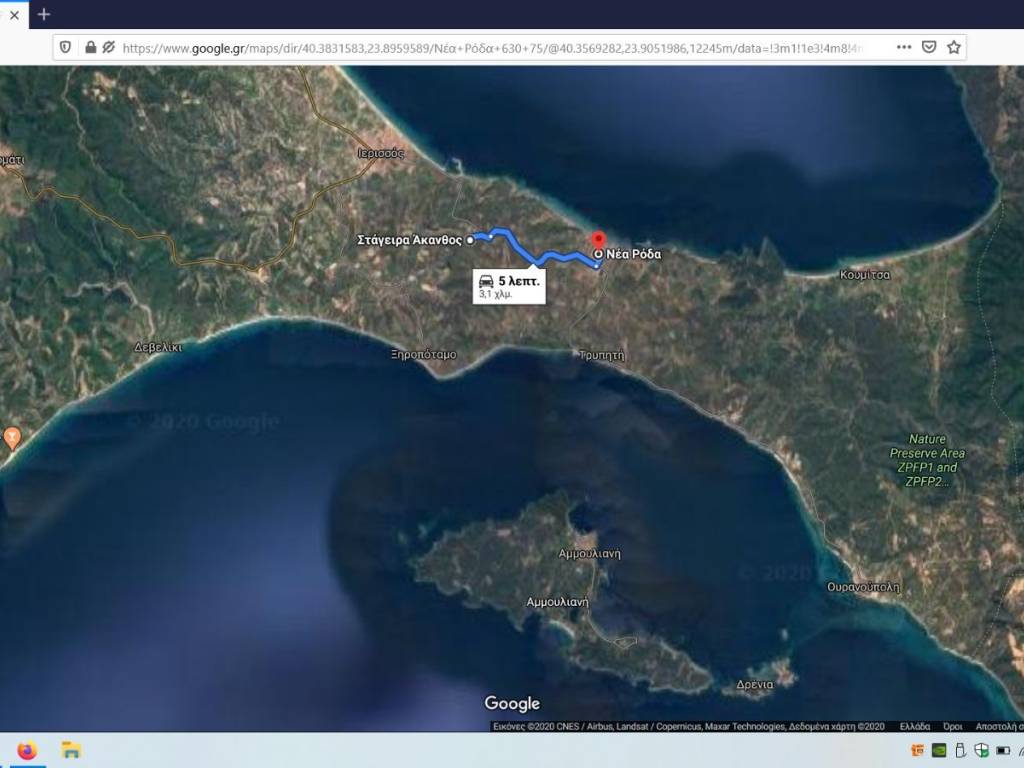Click the Ouranoupoli town label
This screenshot has height=768, width=1024.
point(863,587)
